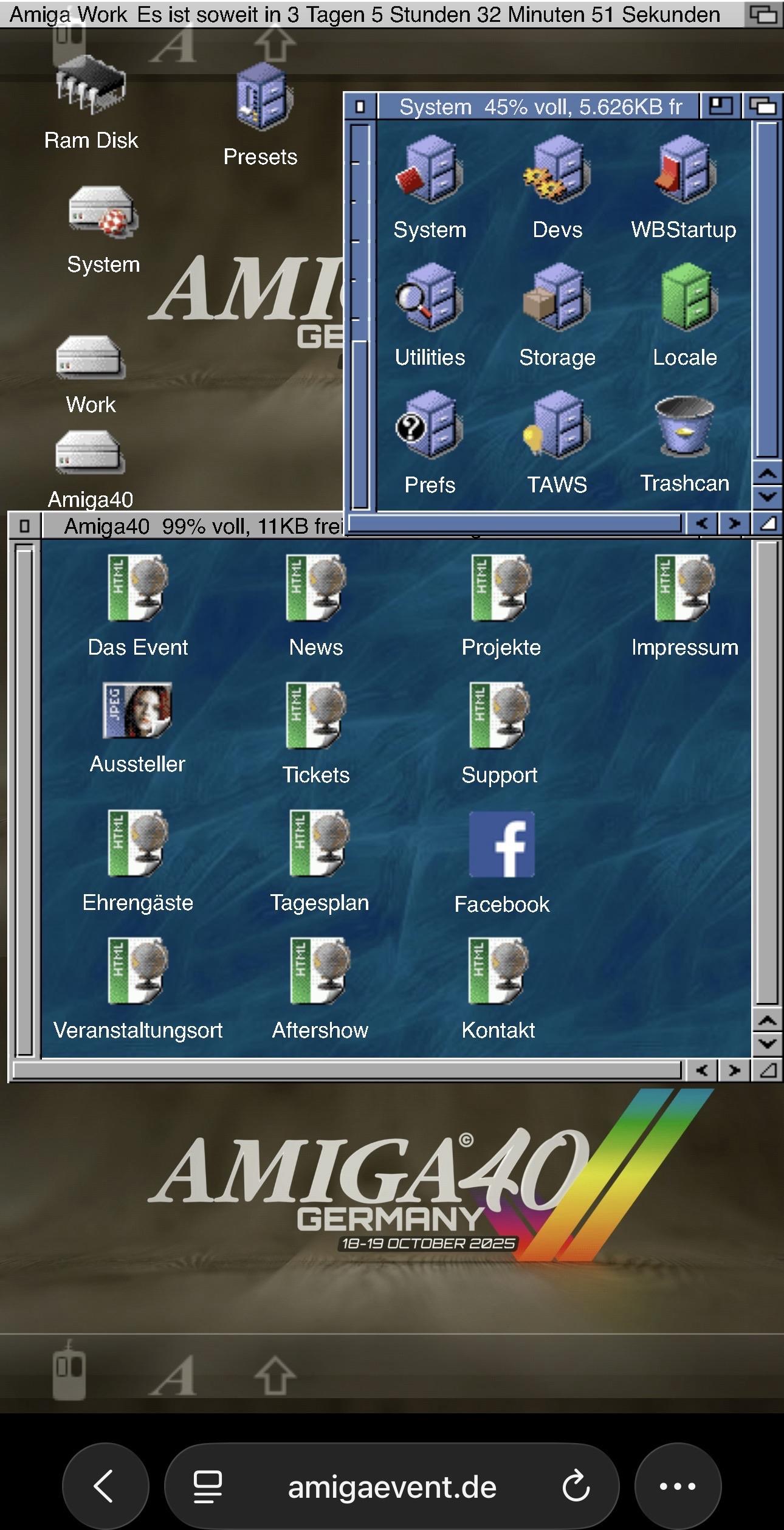Screen dimensions: 784x1530
Task: Click the Amiga40 window up scroll arrow
Action: click(768, 1021)
